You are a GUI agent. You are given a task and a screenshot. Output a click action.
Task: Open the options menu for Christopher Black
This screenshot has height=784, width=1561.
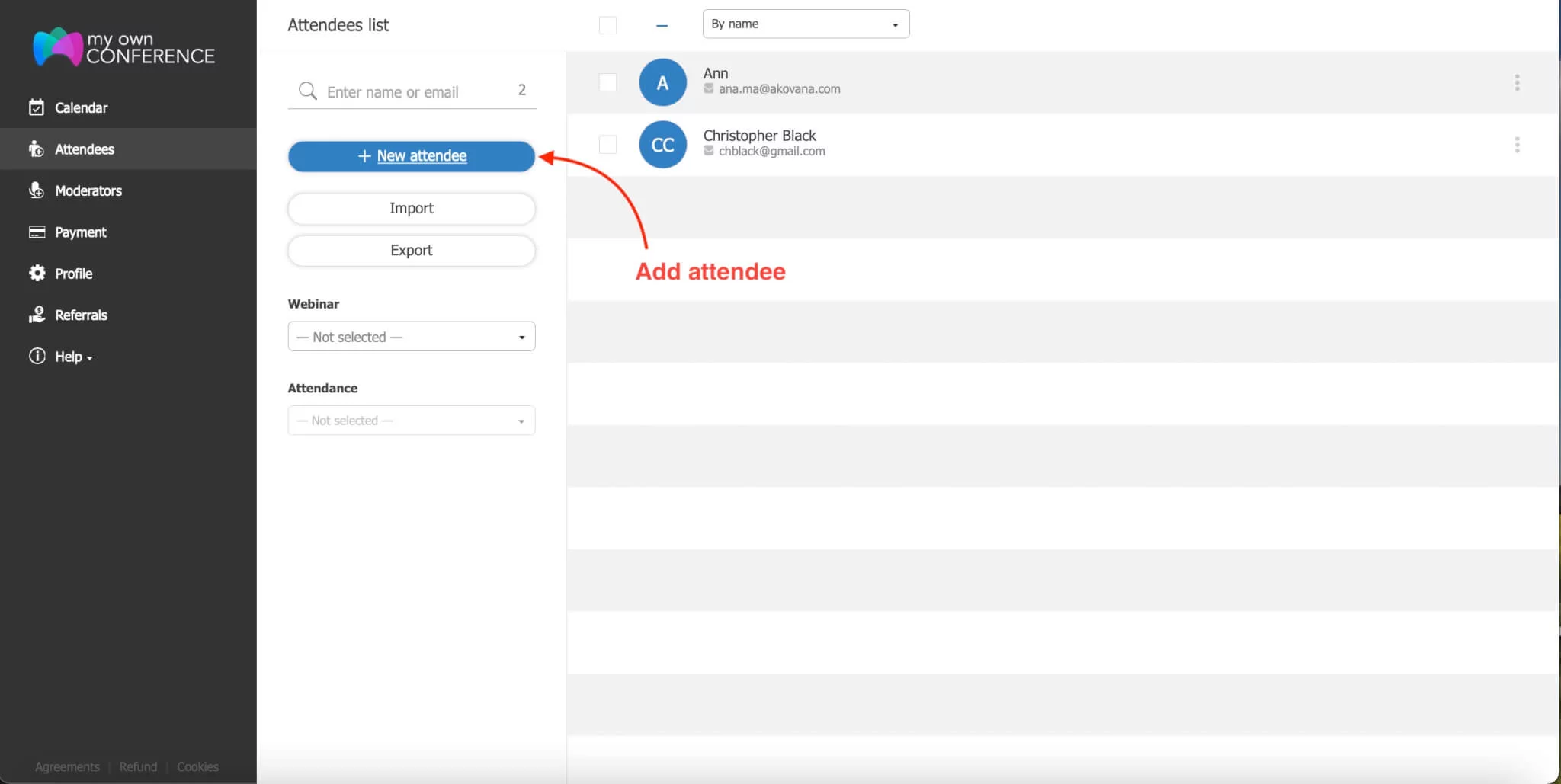(1518, 144)
